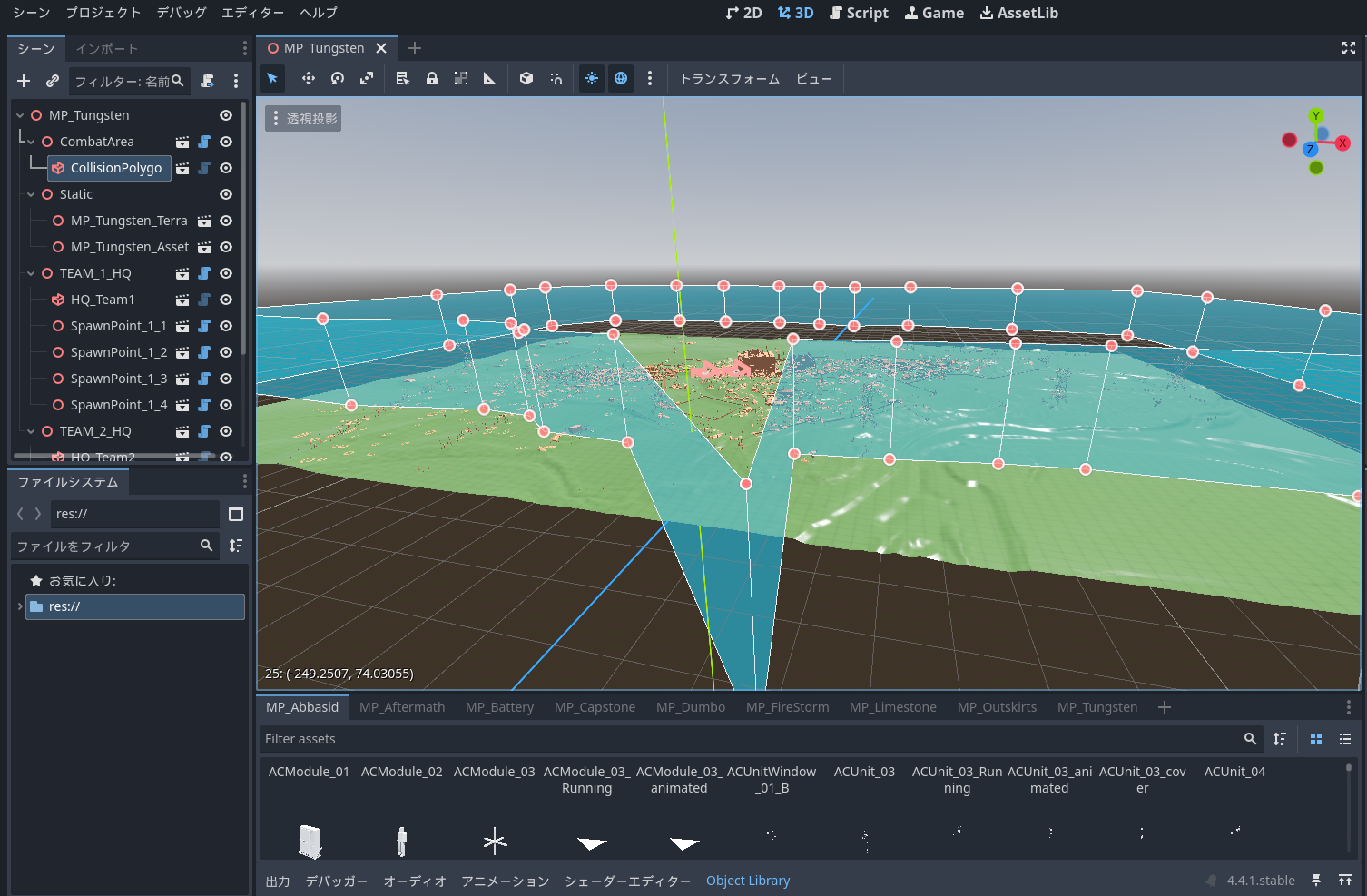
Task: Click the lock selected node icon
Action: tap(432, 79)
